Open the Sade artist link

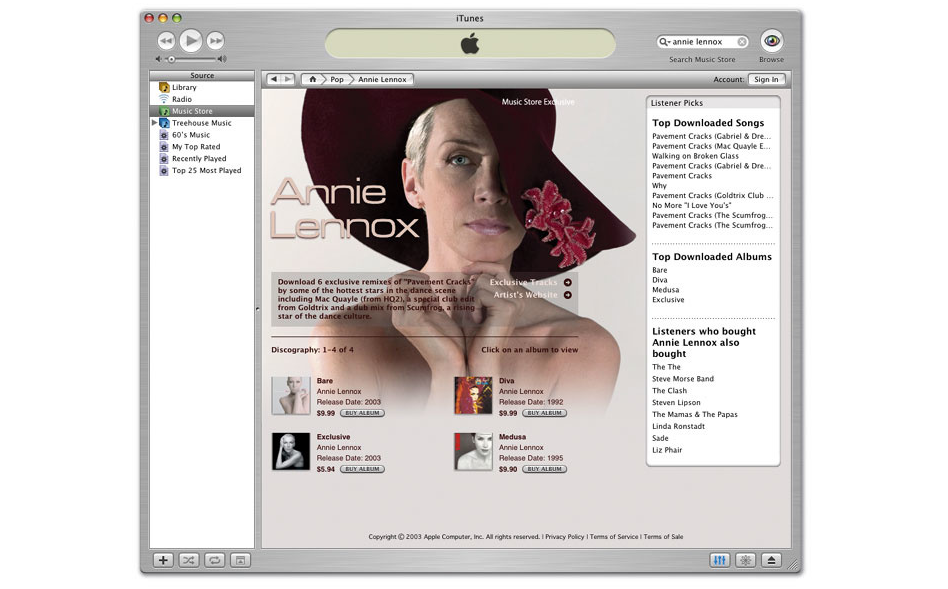tap(660, 438)
